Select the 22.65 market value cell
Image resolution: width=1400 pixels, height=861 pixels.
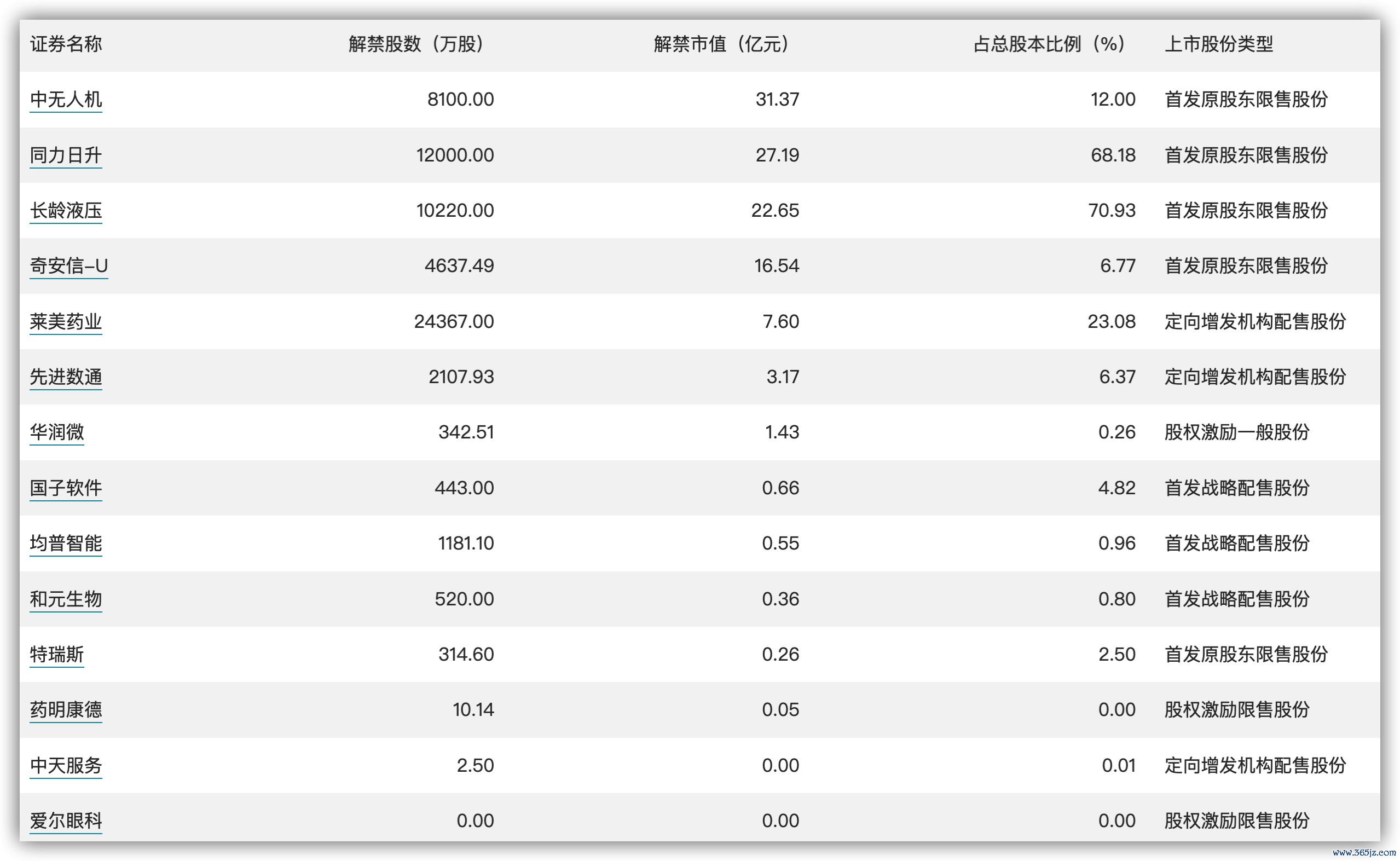point(775,211)
